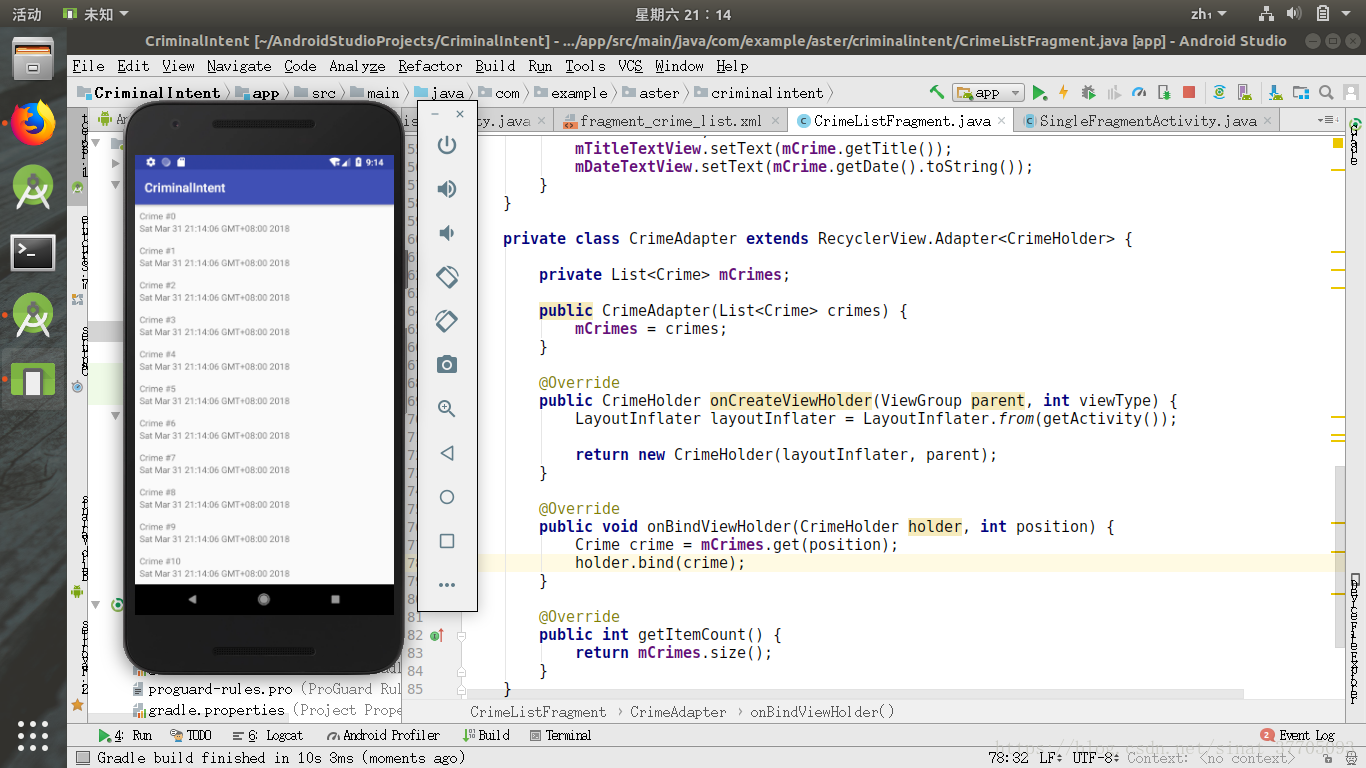Select the Crime #7 list item
The width and height of the screenshot is (1366, 768).
(x=264, y=464)
